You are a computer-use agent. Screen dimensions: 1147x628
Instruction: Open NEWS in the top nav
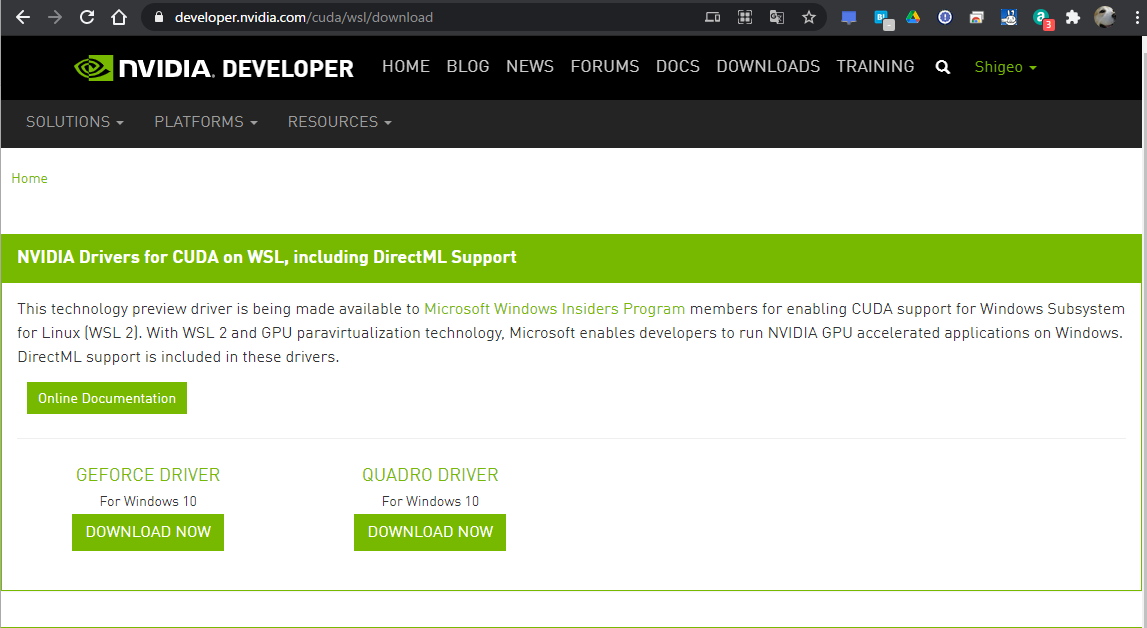pyautogui.click(x=530, y=67)
